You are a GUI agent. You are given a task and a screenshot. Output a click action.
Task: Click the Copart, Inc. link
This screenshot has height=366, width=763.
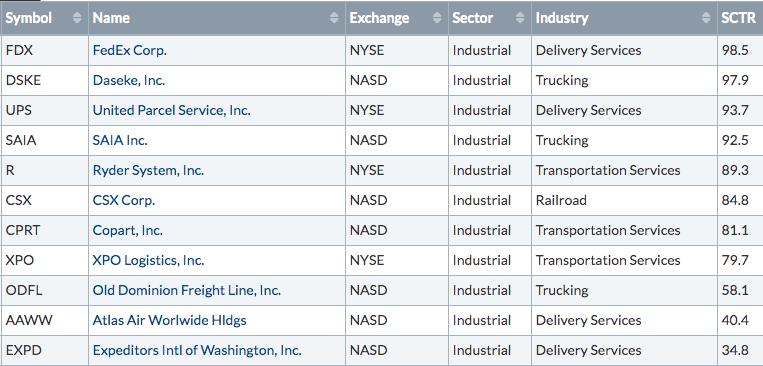[x=127, y=231]
